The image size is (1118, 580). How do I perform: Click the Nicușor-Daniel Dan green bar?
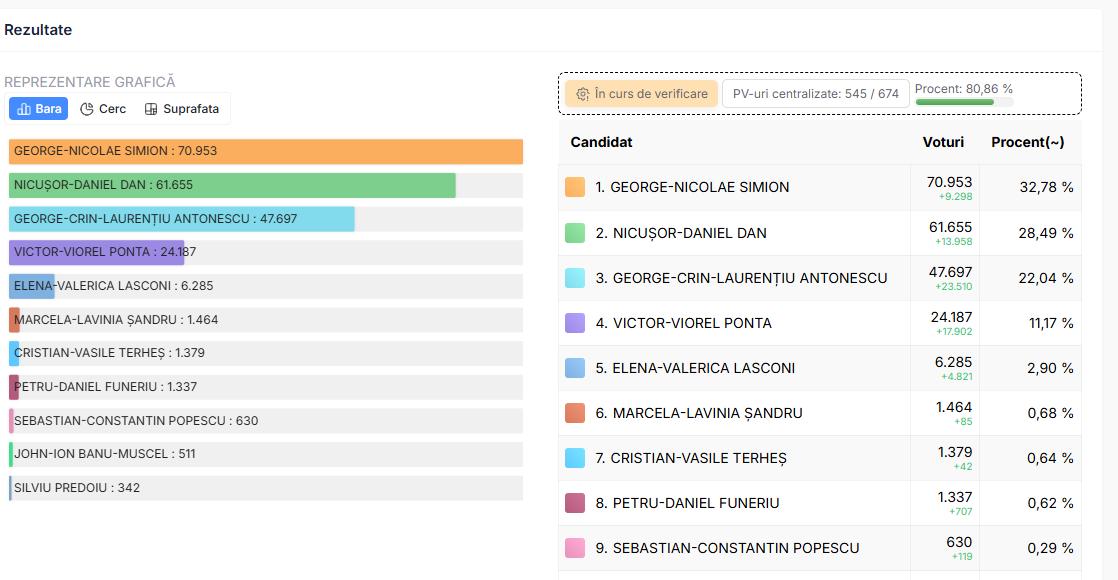(232, 185)
